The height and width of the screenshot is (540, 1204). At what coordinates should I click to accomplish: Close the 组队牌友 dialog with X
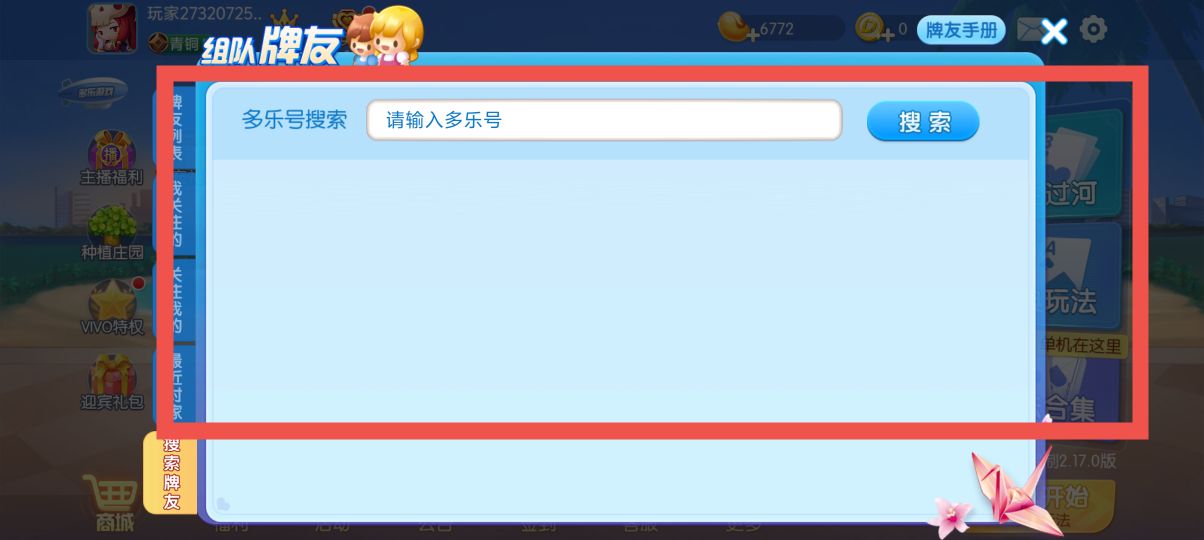[x=1054, y=31]
